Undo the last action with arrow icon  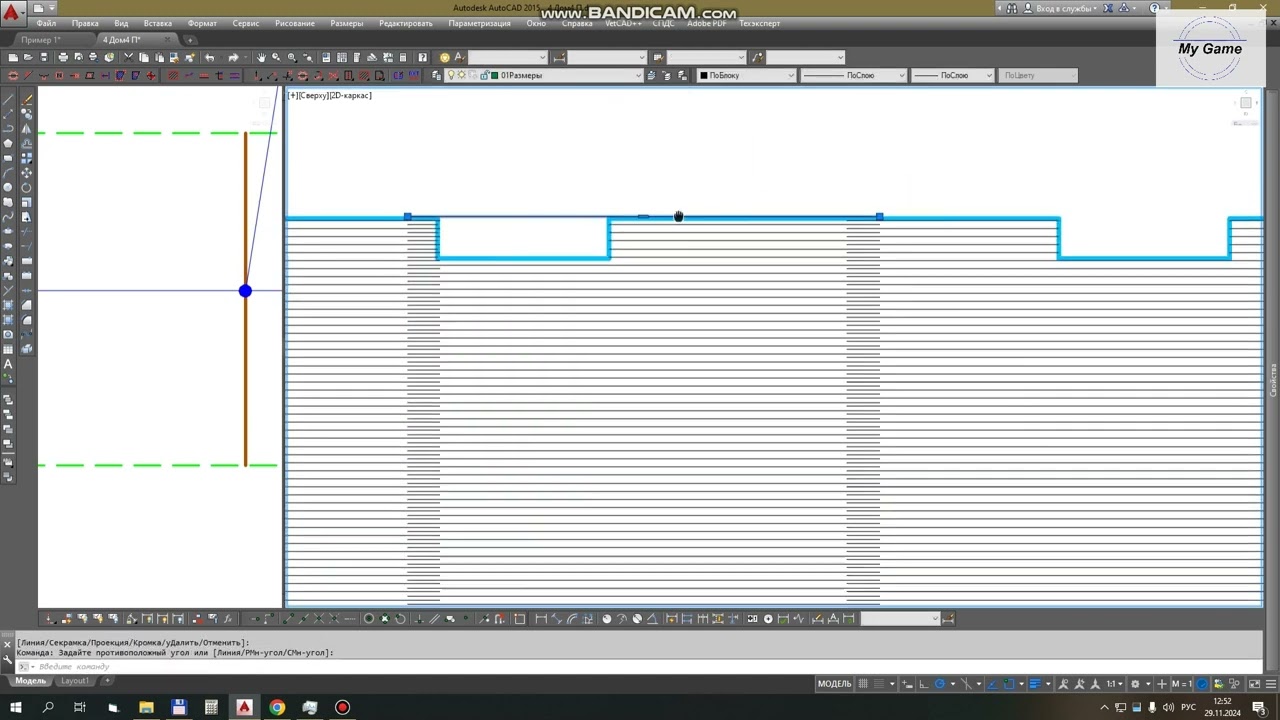coord(209,57)
